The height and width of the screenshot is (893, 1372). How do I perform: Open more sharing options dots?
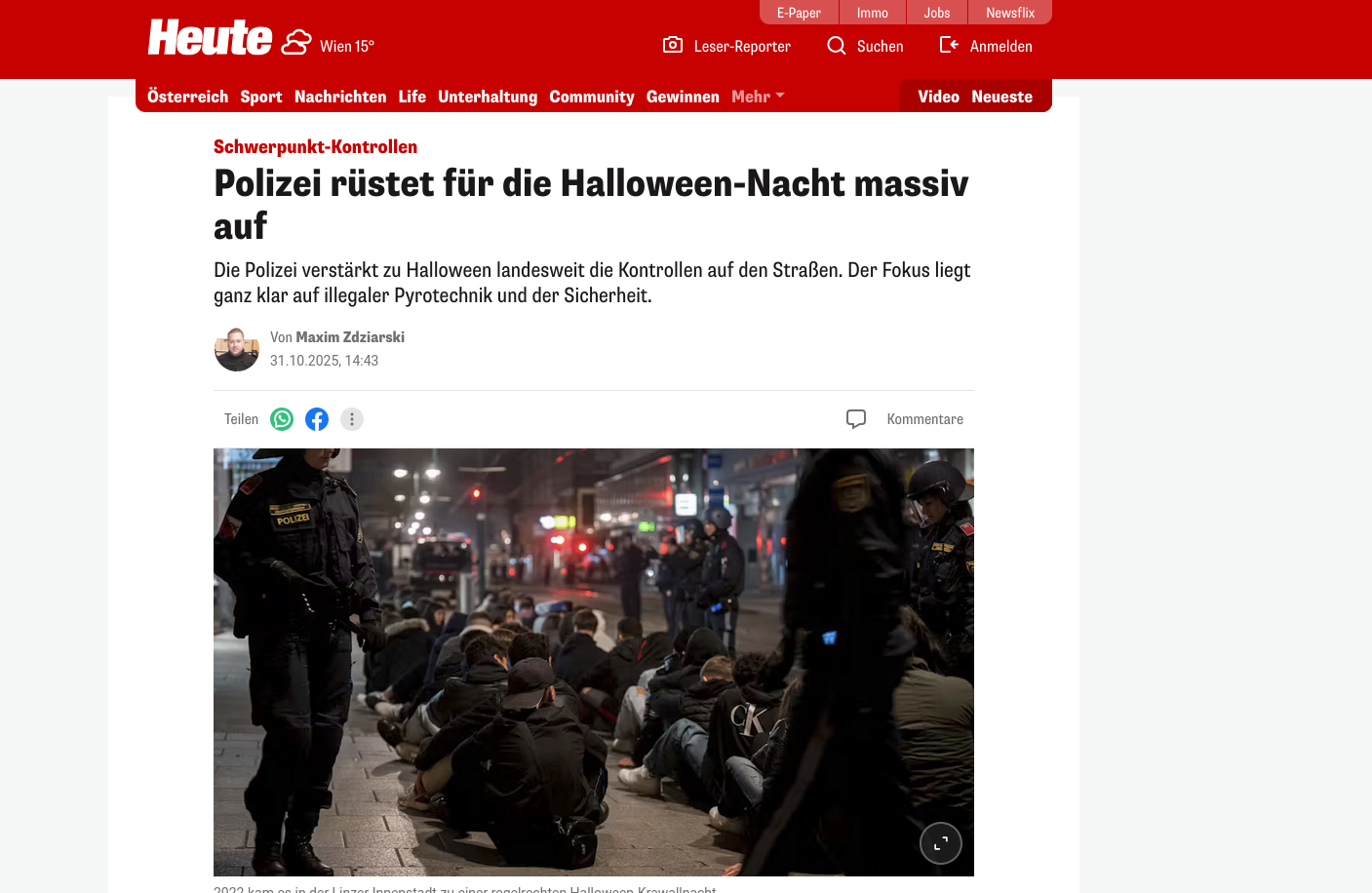[x=352, y=419]
